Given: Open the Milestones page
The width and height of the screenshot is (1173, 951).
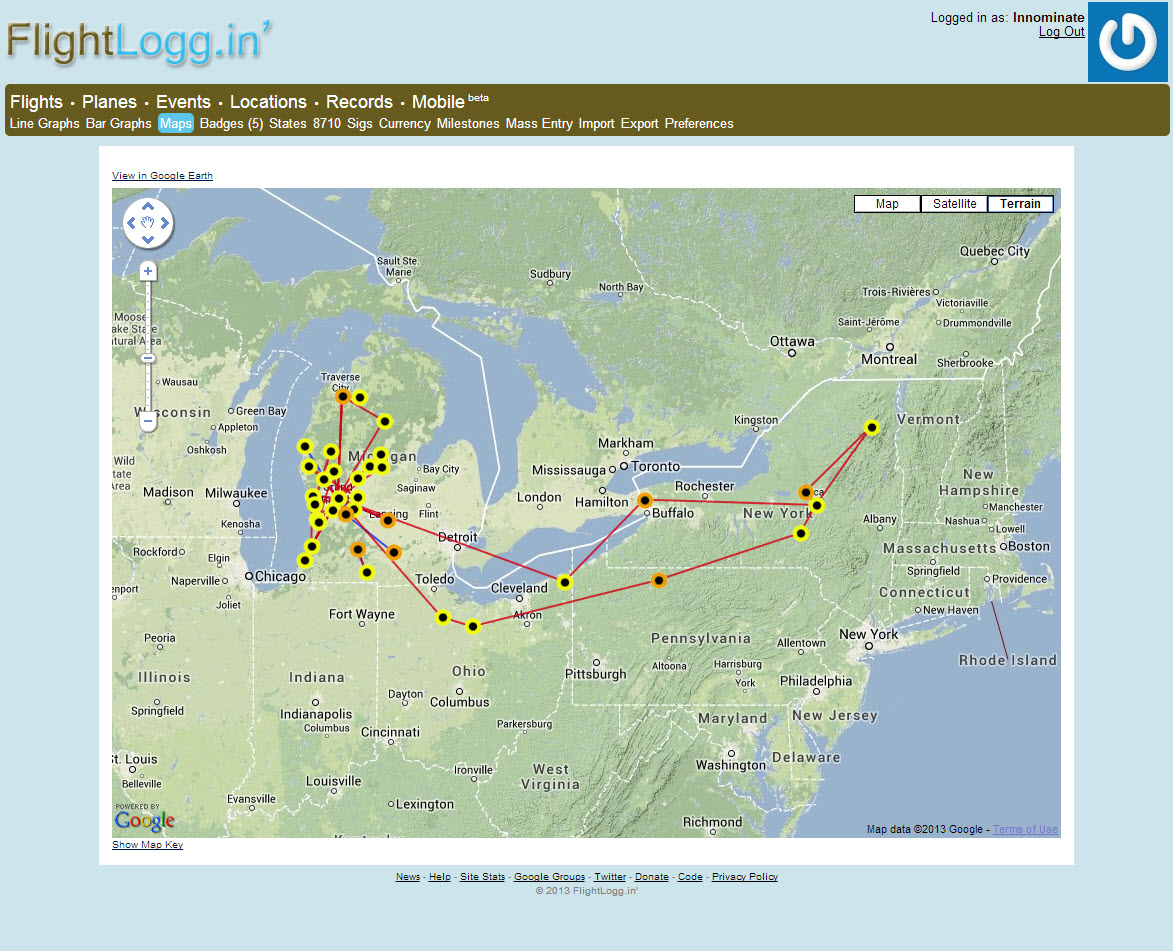Looking at the screenshot, I should click(468, 123).
